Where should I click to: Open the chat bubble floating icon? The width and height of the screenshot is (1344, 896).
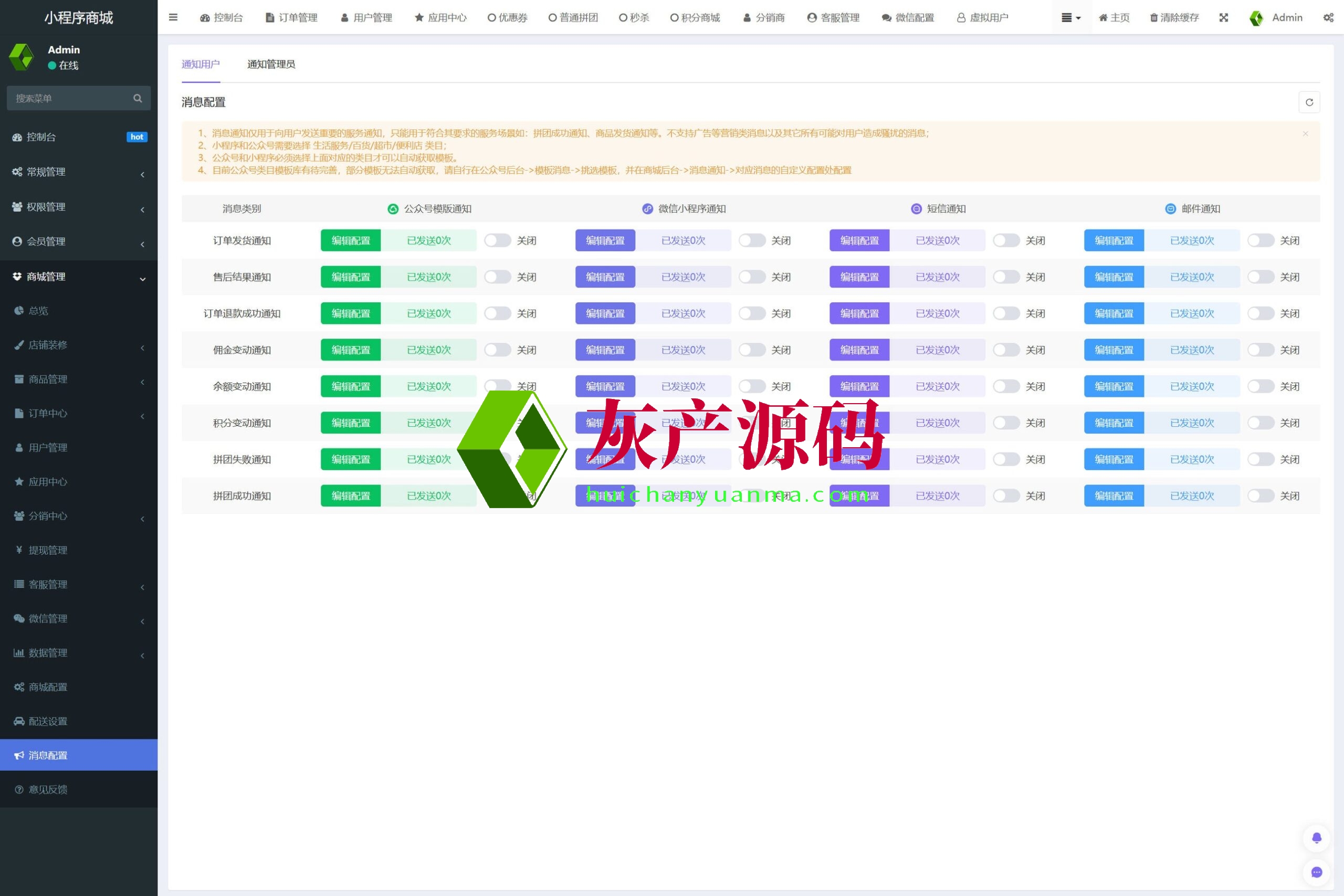point(1316,872)
